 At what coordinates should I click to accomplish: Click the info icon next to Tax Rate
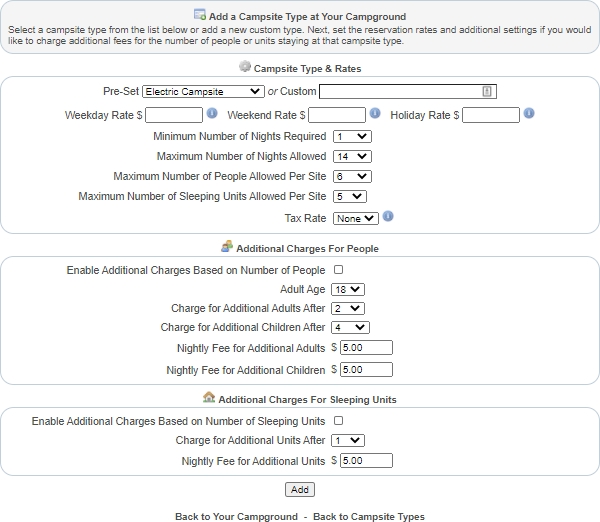coord(388,216)
